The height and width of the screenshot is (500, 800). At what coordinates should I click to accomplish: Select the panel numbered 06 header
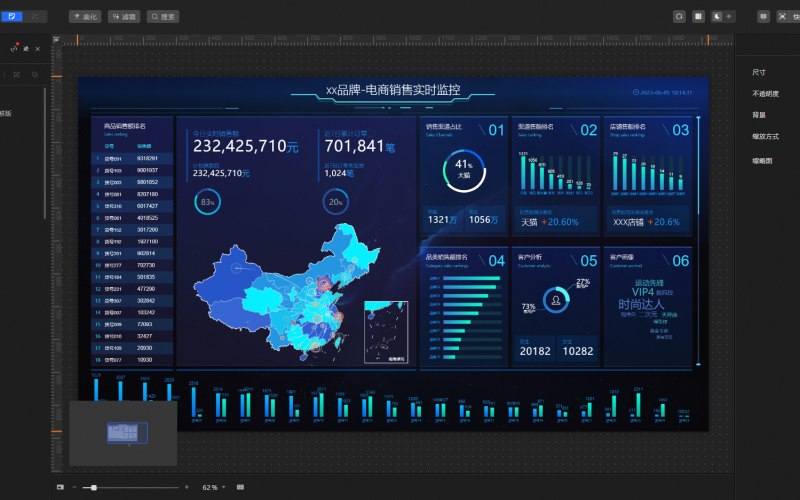[648, 260]
